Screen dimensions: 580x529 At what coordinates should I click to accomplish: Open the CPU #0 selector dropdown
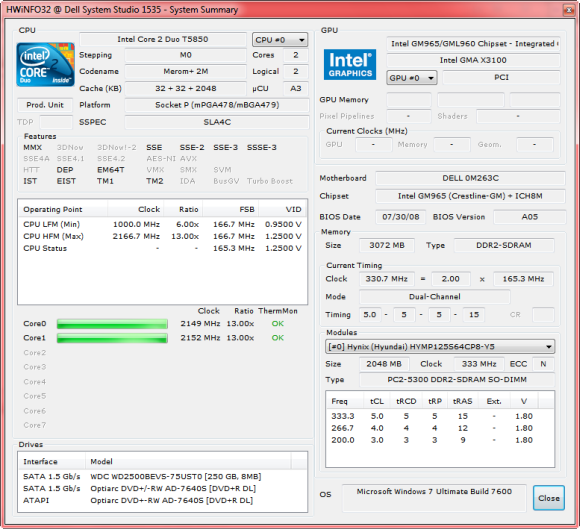(x=280, y=40)
